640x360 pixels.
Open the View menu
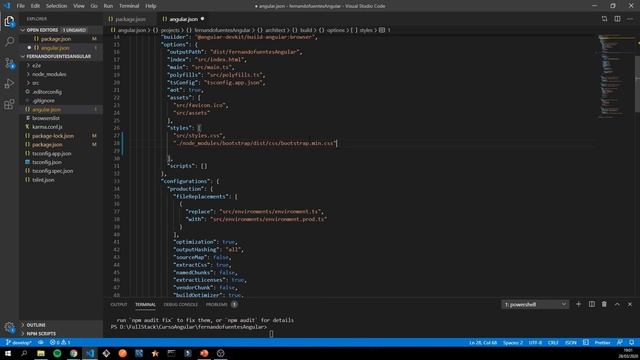coord(79,6)
